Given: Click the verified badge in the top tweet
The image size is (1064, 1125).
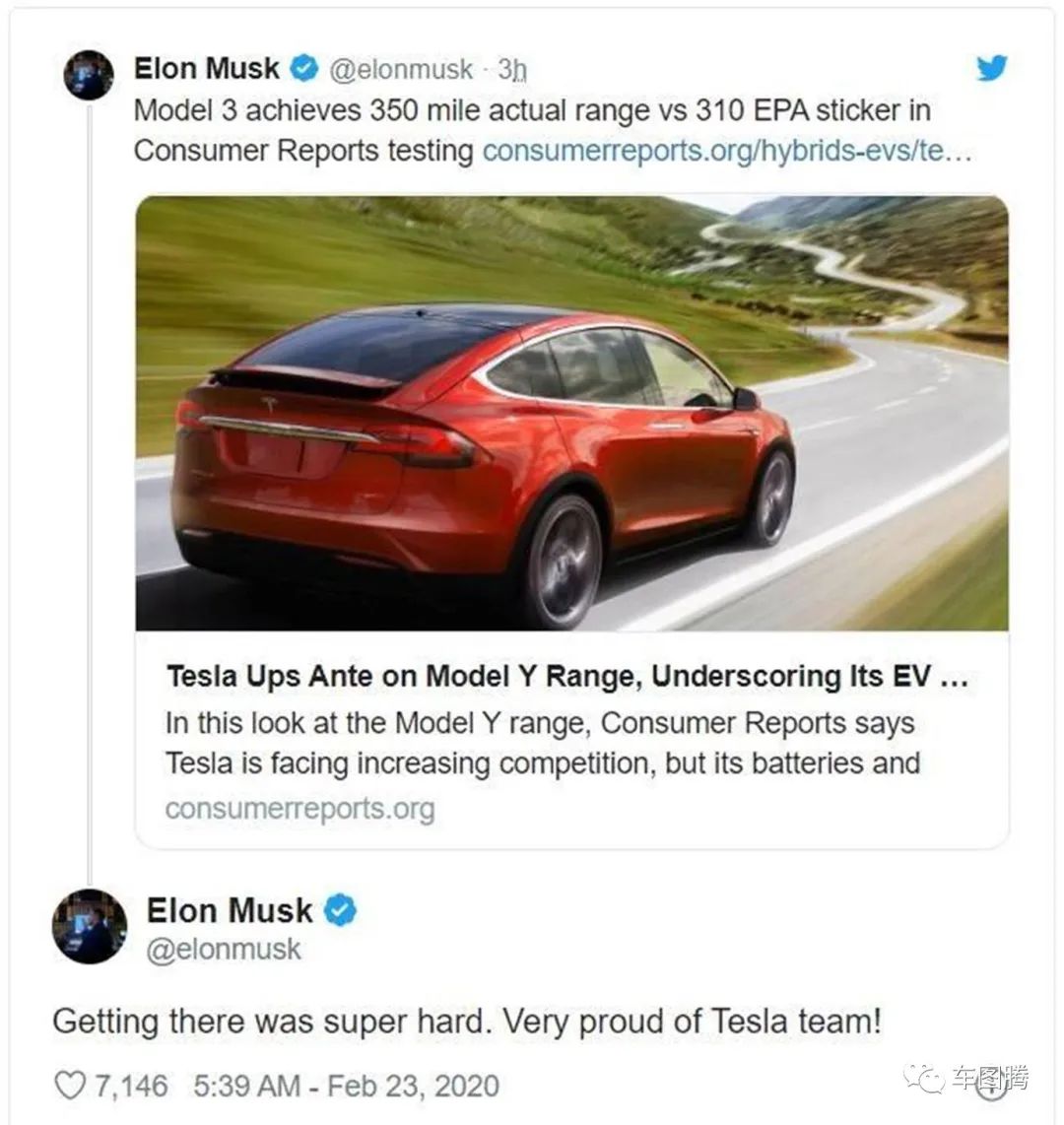Looking at the screenshot, I should 305,69.
